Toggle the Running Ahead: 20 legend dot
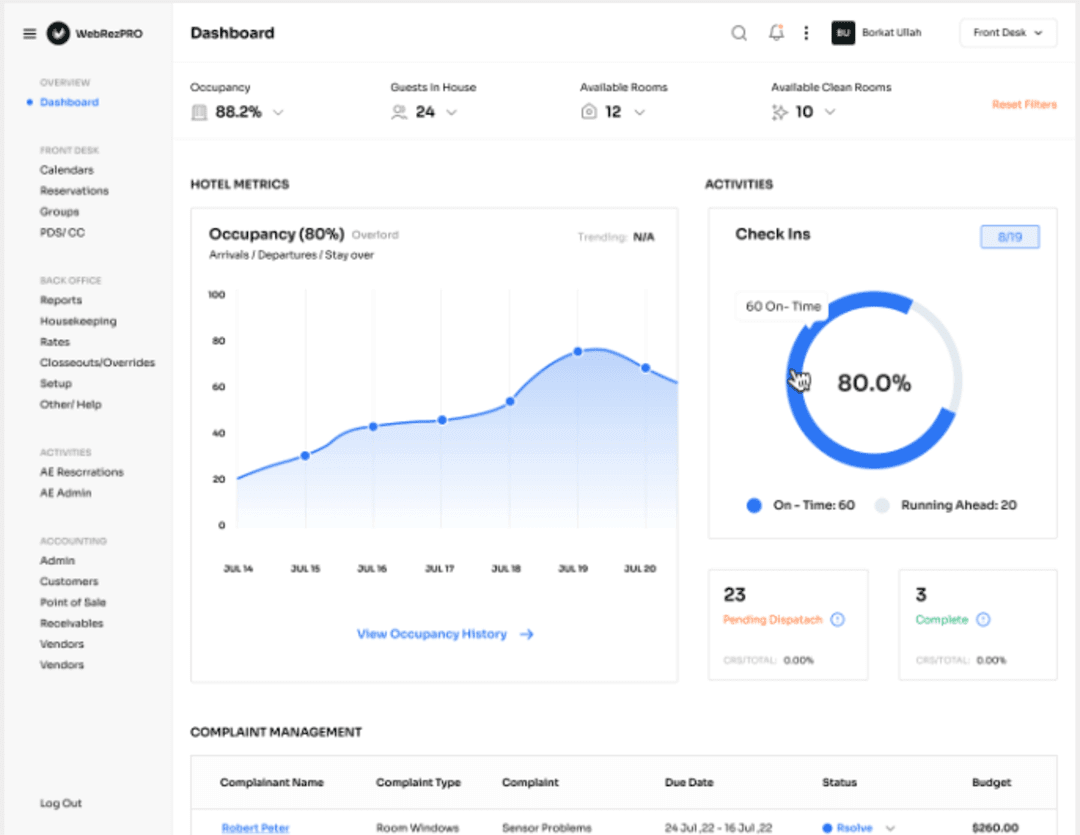This screenshot has height=835, width=1080. click(x=882, y=505)
